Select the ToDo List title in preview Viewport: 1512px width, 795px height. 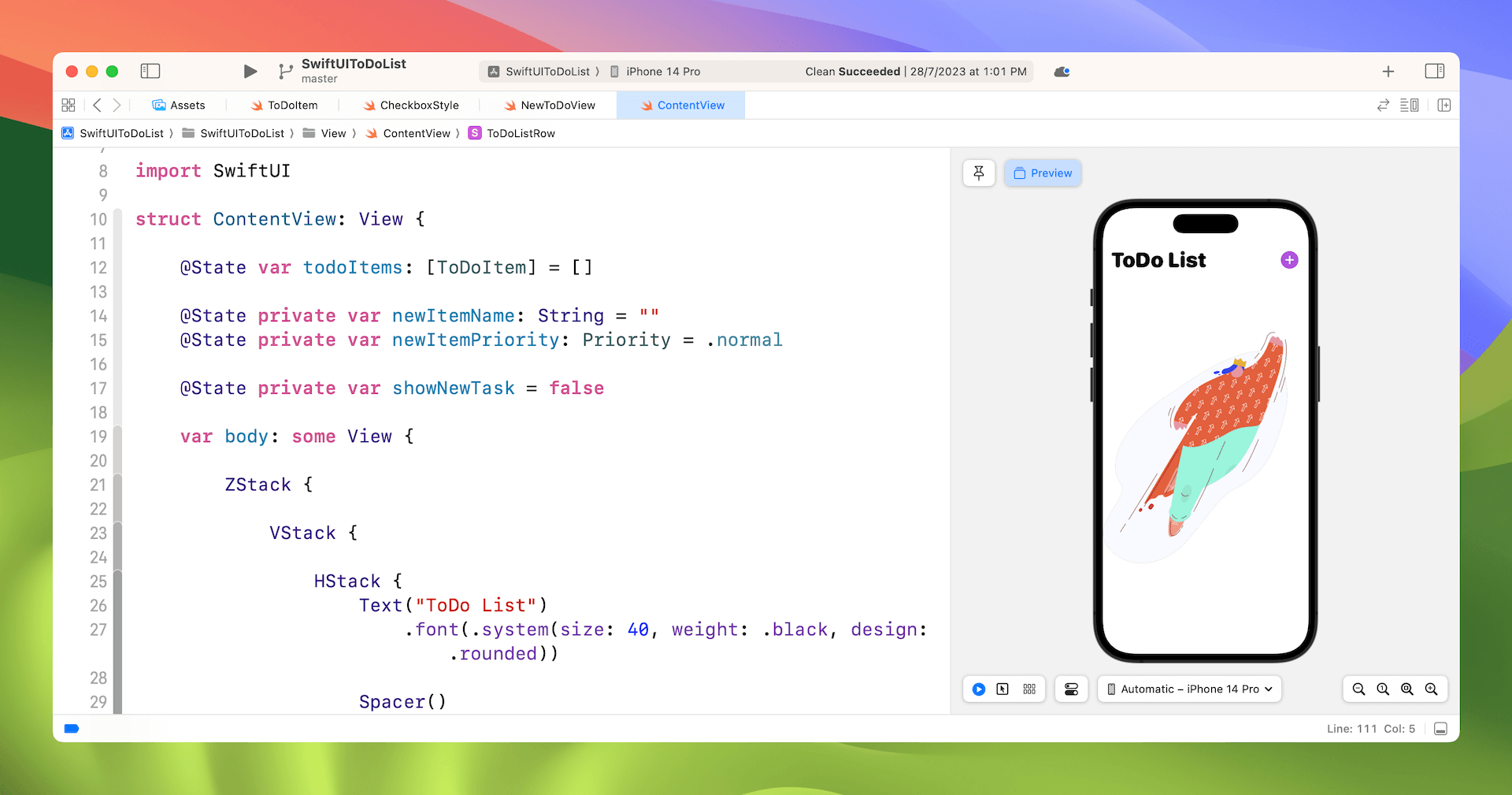click(x=1158, y=260)
